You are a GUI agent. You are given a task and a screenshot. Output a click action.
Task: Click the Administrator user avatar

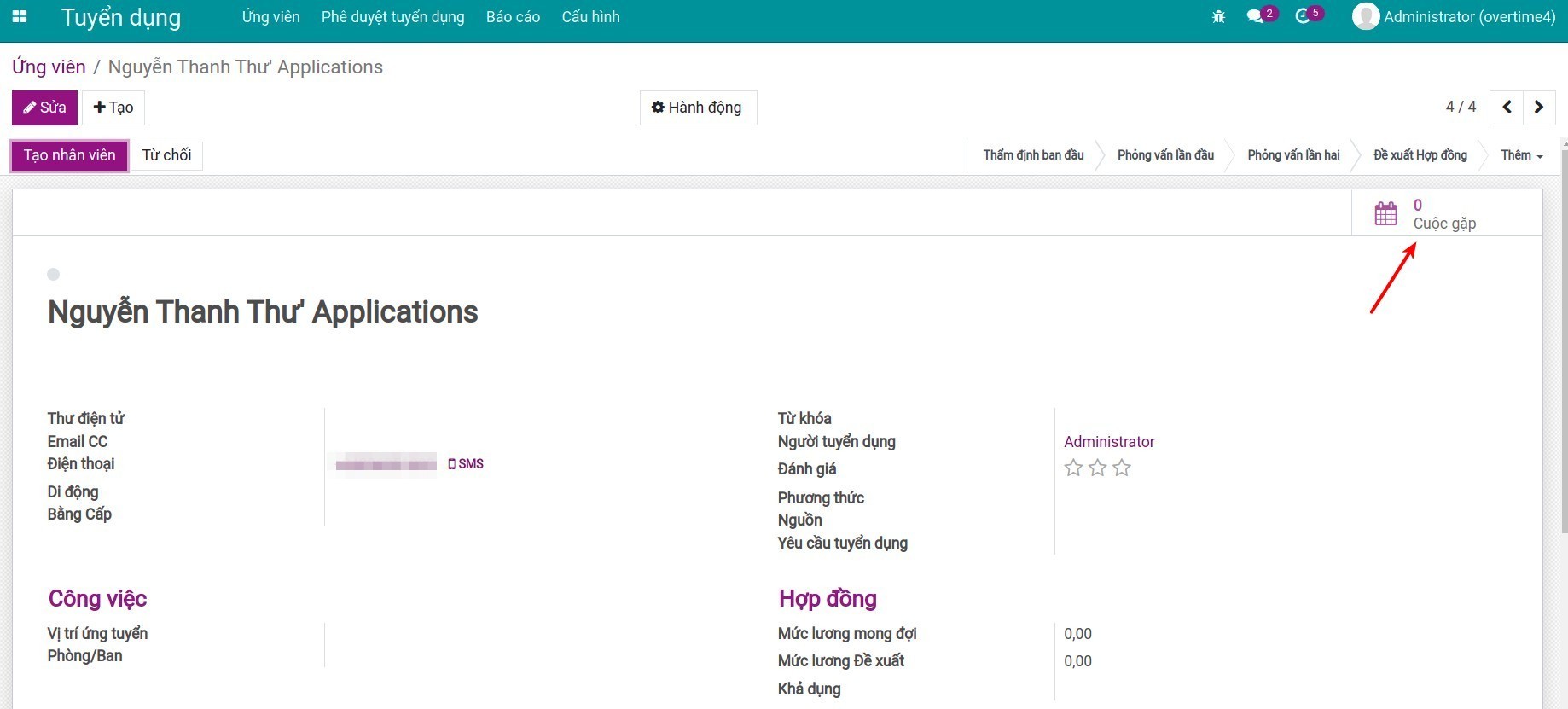[x=1365, y=17]
